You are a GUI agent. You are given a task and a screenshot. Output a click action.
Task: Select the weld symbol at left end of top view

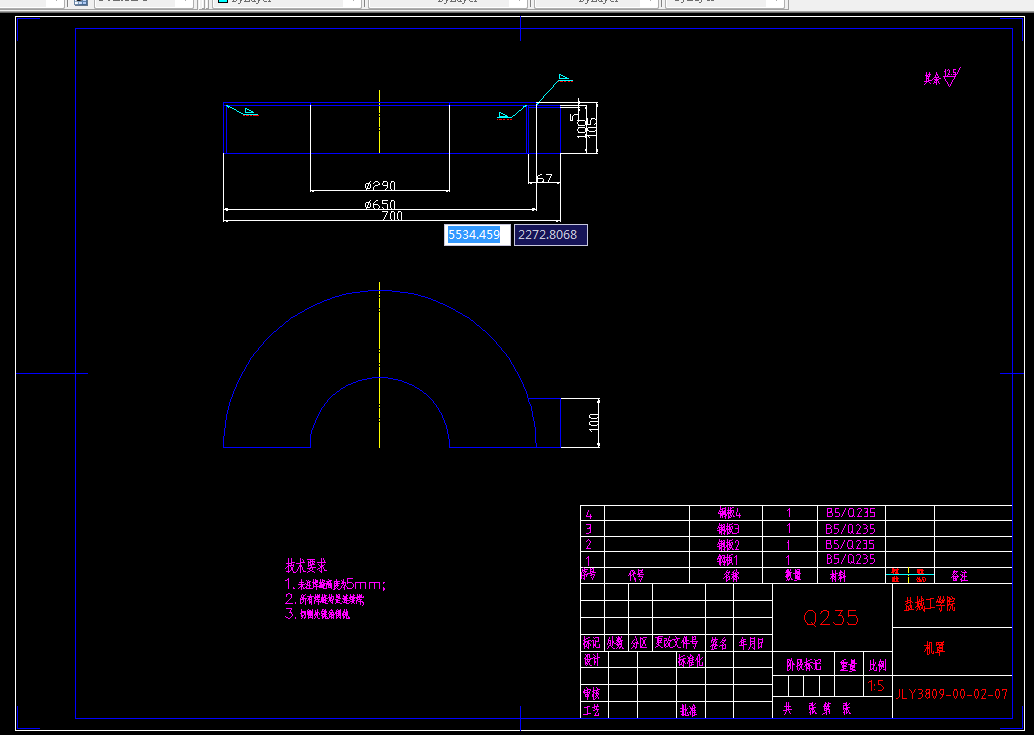pos(241,110)
